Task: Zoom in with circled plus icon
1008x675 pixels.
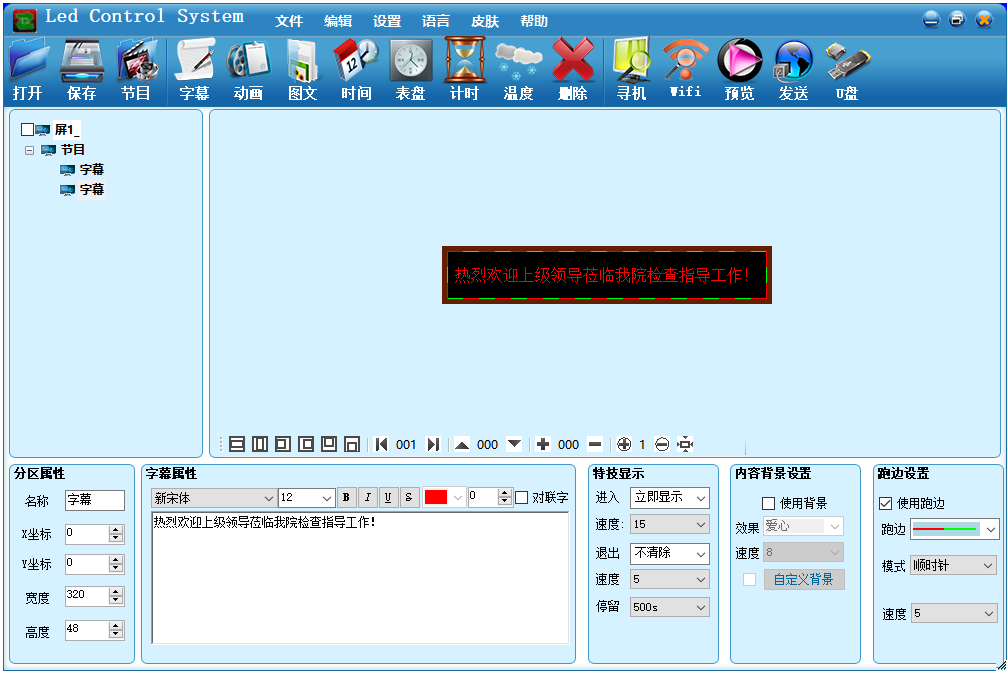Action: click(x=624, y=444)
